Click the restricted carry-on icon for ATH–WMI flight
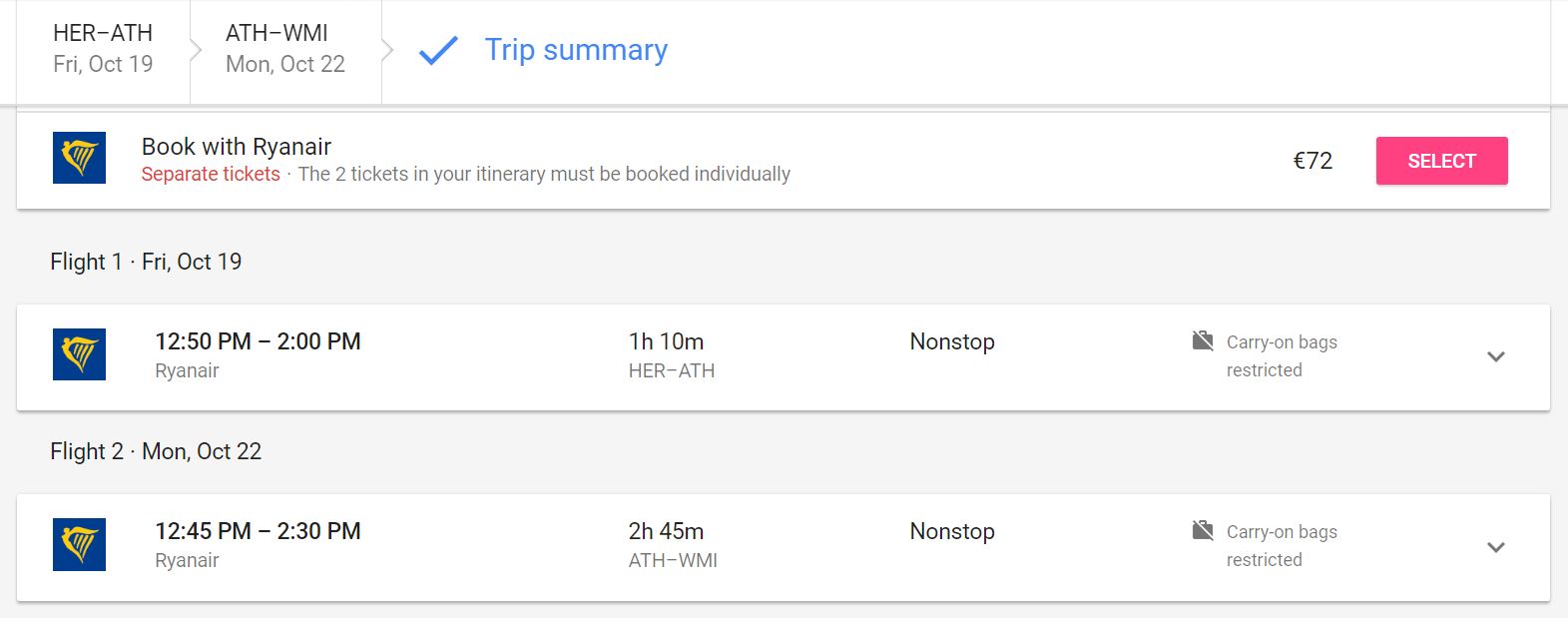Viewport: 1568px width, 618px height. 1203,530
